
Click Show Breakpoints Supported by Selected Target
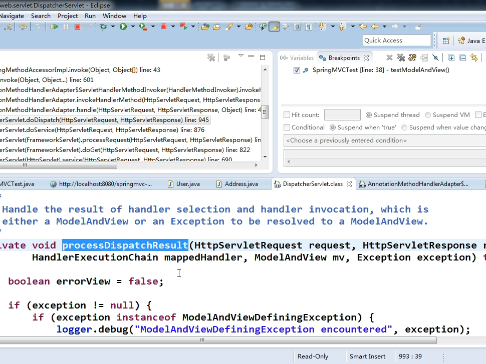[412, 58]
